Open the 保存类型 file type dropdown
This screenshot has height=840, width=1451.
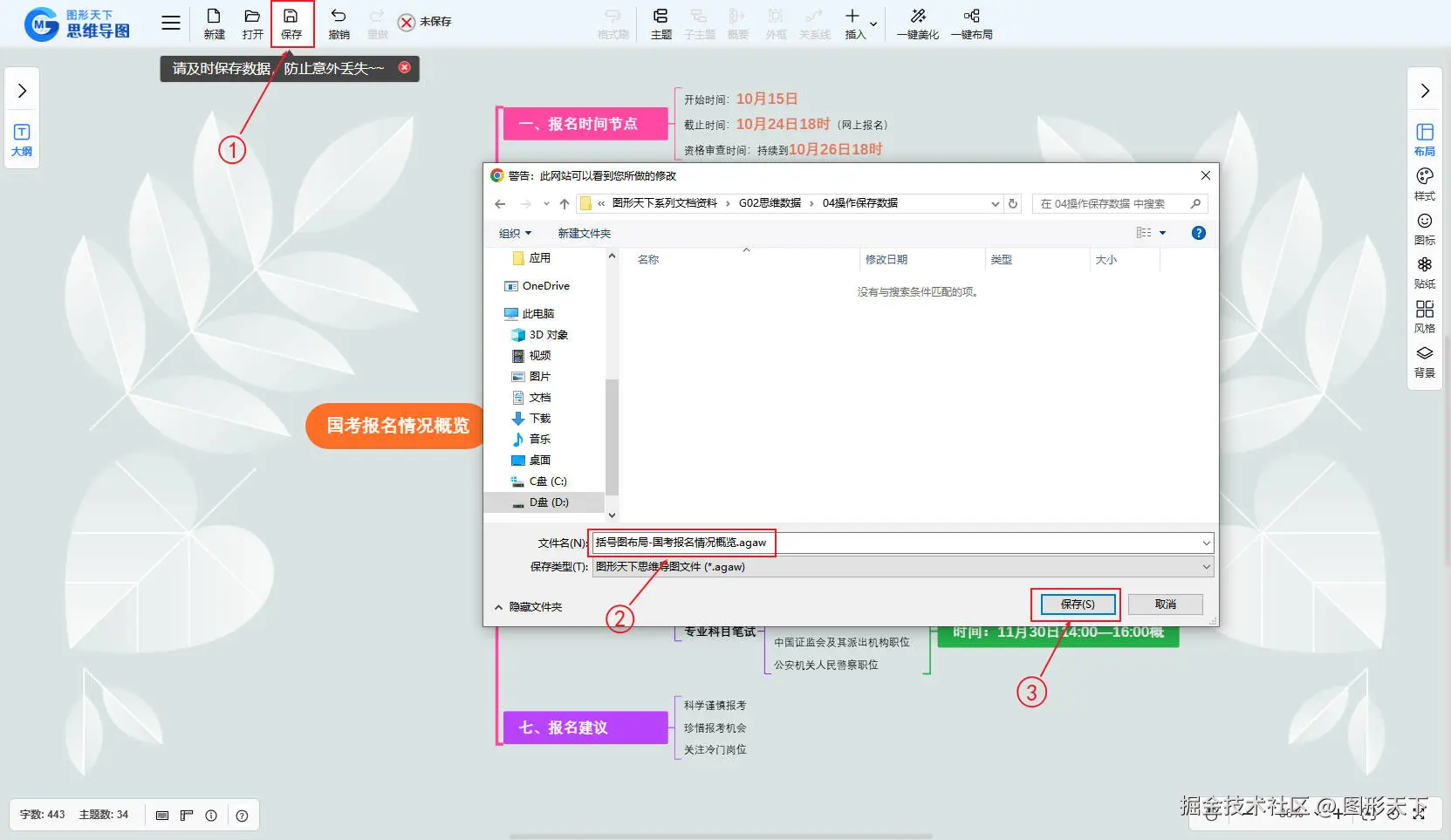tap(902, 567)
